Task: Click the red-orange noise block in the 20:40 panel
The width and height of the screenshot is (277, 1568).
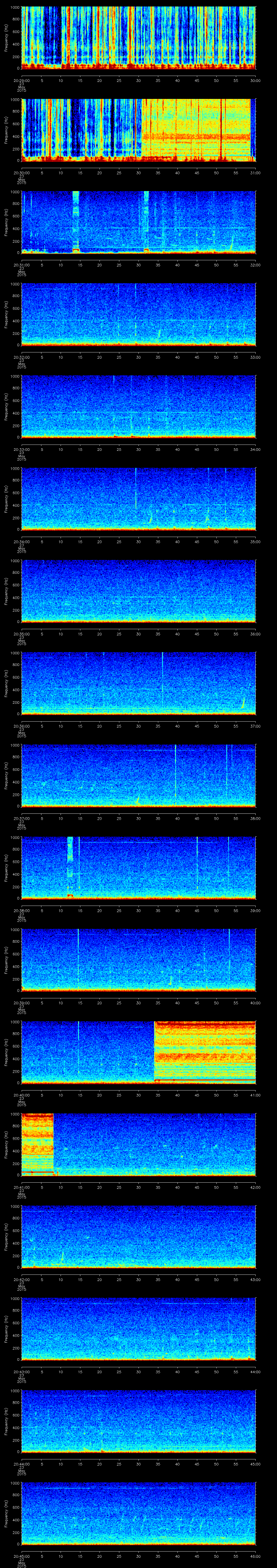Action: [205, 1052]
